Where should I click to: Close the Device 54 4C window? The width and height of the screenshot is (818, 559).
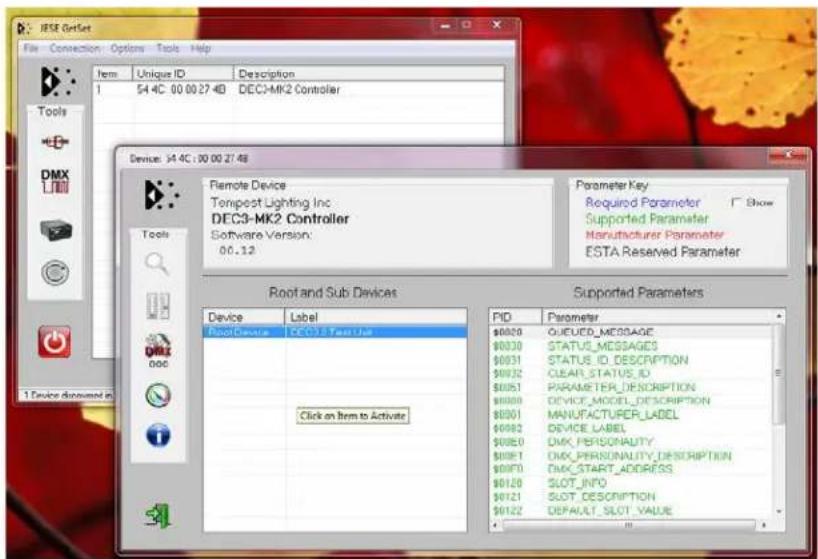(x=787, y=155)
